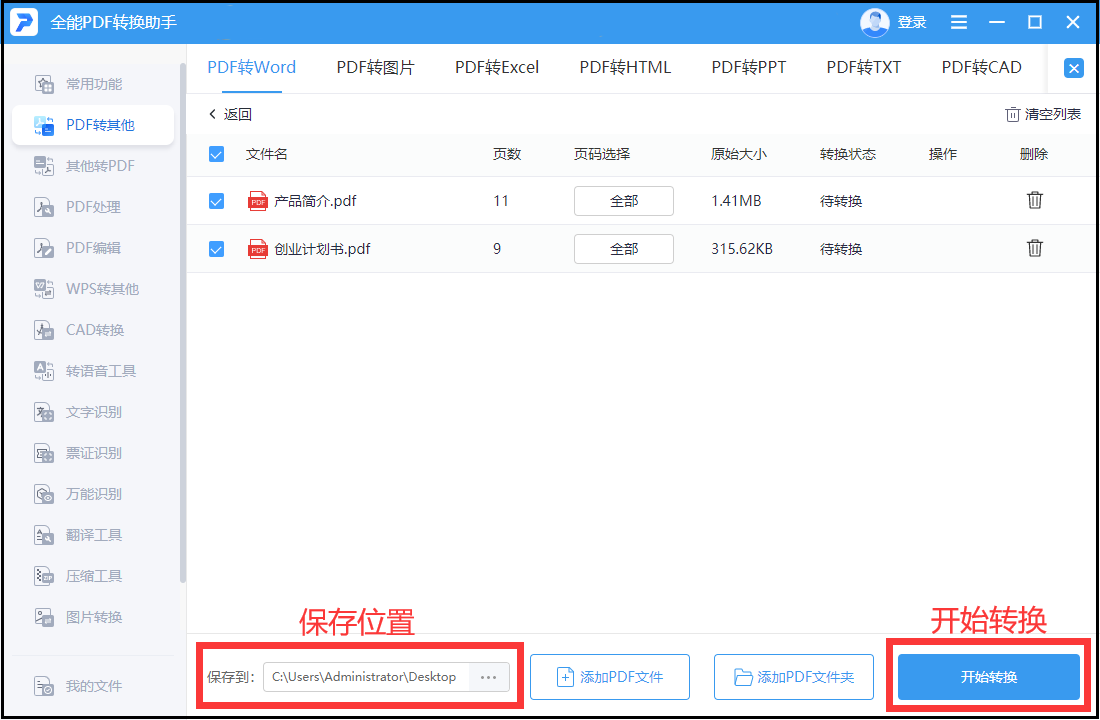This screenshot has width=1100, height=720.
Task: Open page range 全部 for 创业计划书.pdf
Action: (x=624, y=249)
